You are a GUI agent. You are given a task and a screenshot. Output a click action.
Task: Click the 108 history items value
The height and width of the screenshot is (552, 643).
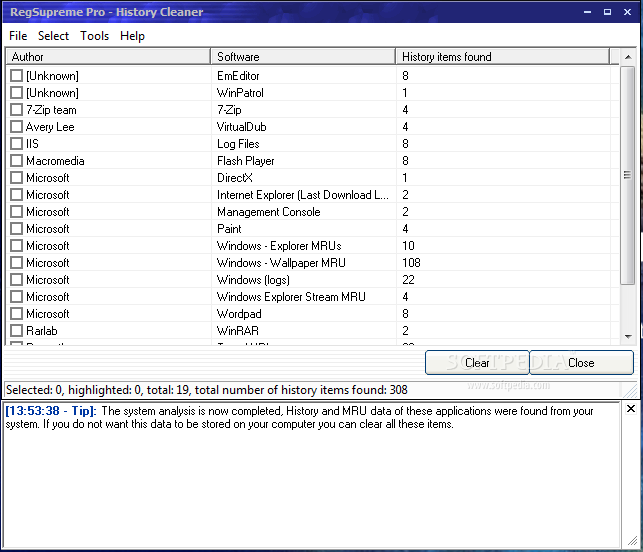[x=411, y=263]
